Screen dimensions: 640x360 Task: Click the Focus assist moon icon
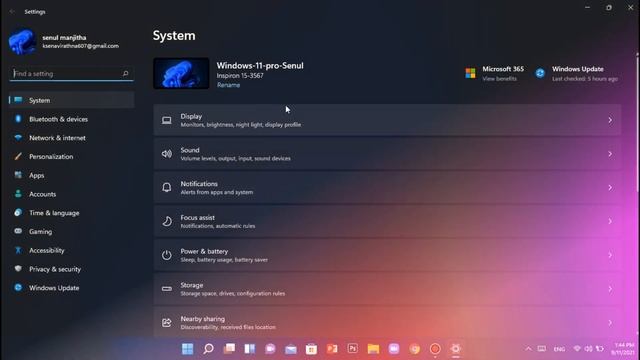tap(167, 221)
